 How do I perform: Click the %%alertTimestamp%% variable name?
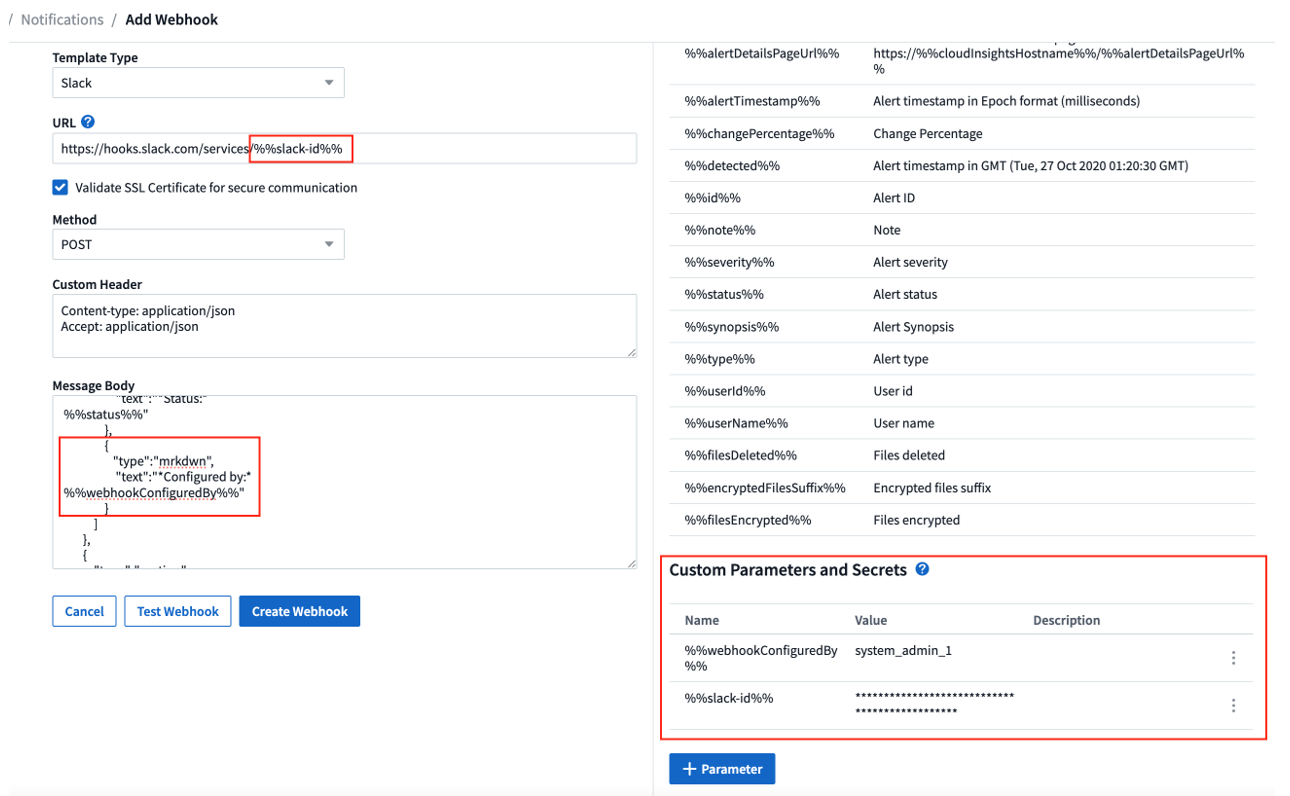click(752, 101)
